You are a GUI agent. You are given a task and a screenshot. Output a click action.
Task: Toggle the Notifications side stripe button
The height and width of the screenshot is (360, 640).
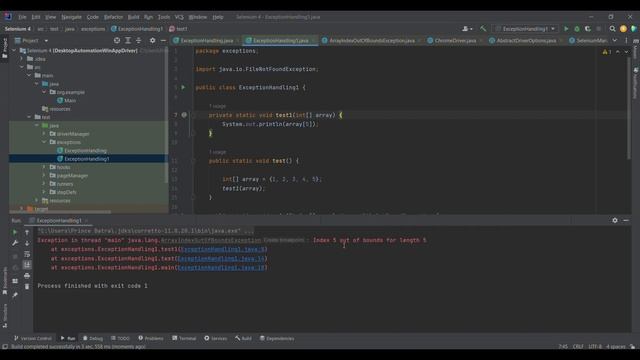point(636,83)
